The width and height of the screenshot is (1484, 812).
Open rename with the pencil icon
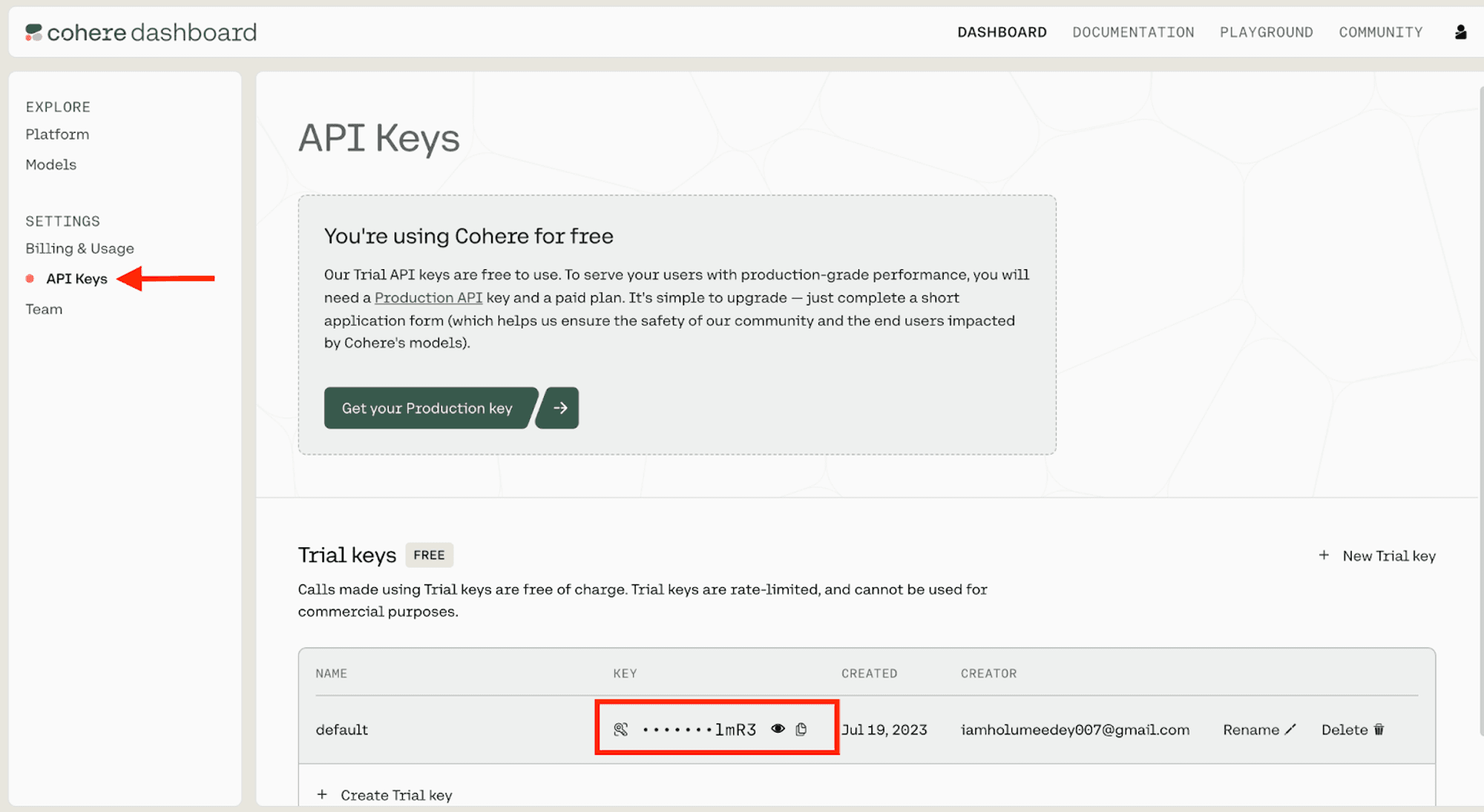coord(1291,729)
